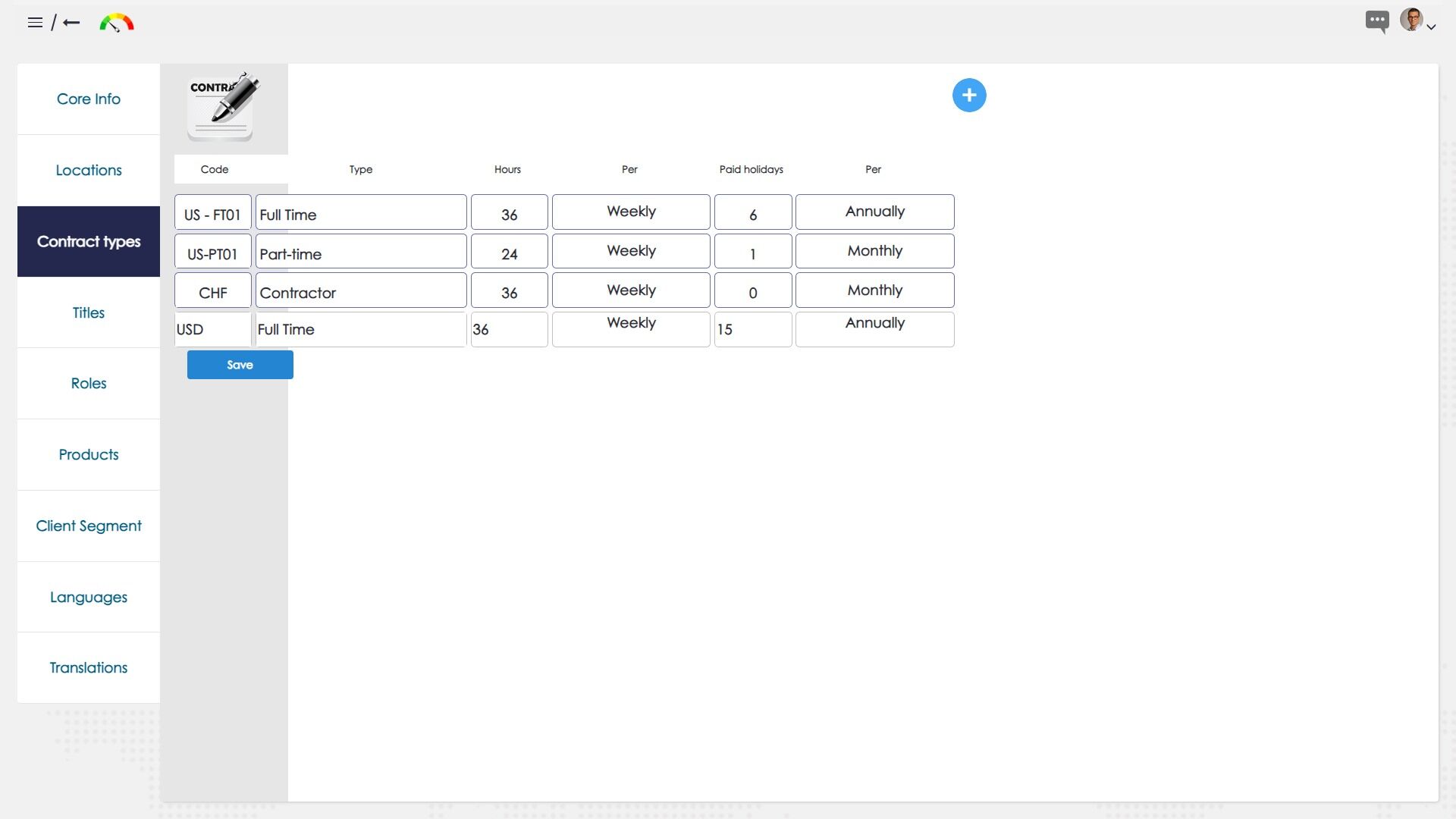
Task: Go to the Translations tab
Action: point(89,668)
